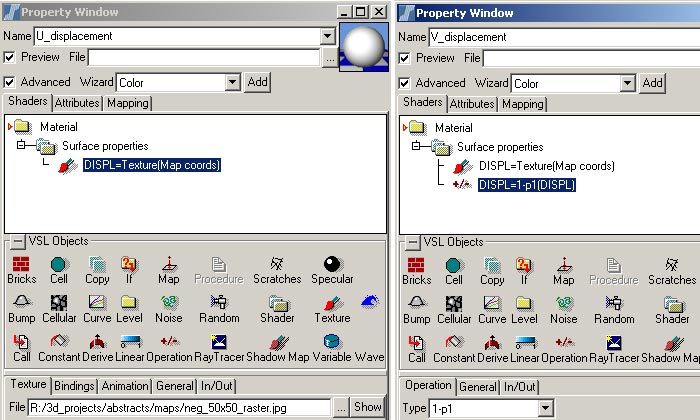The image size is (700, 420).
Task: Switch to Mapping tab in V_displacement window
Action: click(x=523, y=104)
